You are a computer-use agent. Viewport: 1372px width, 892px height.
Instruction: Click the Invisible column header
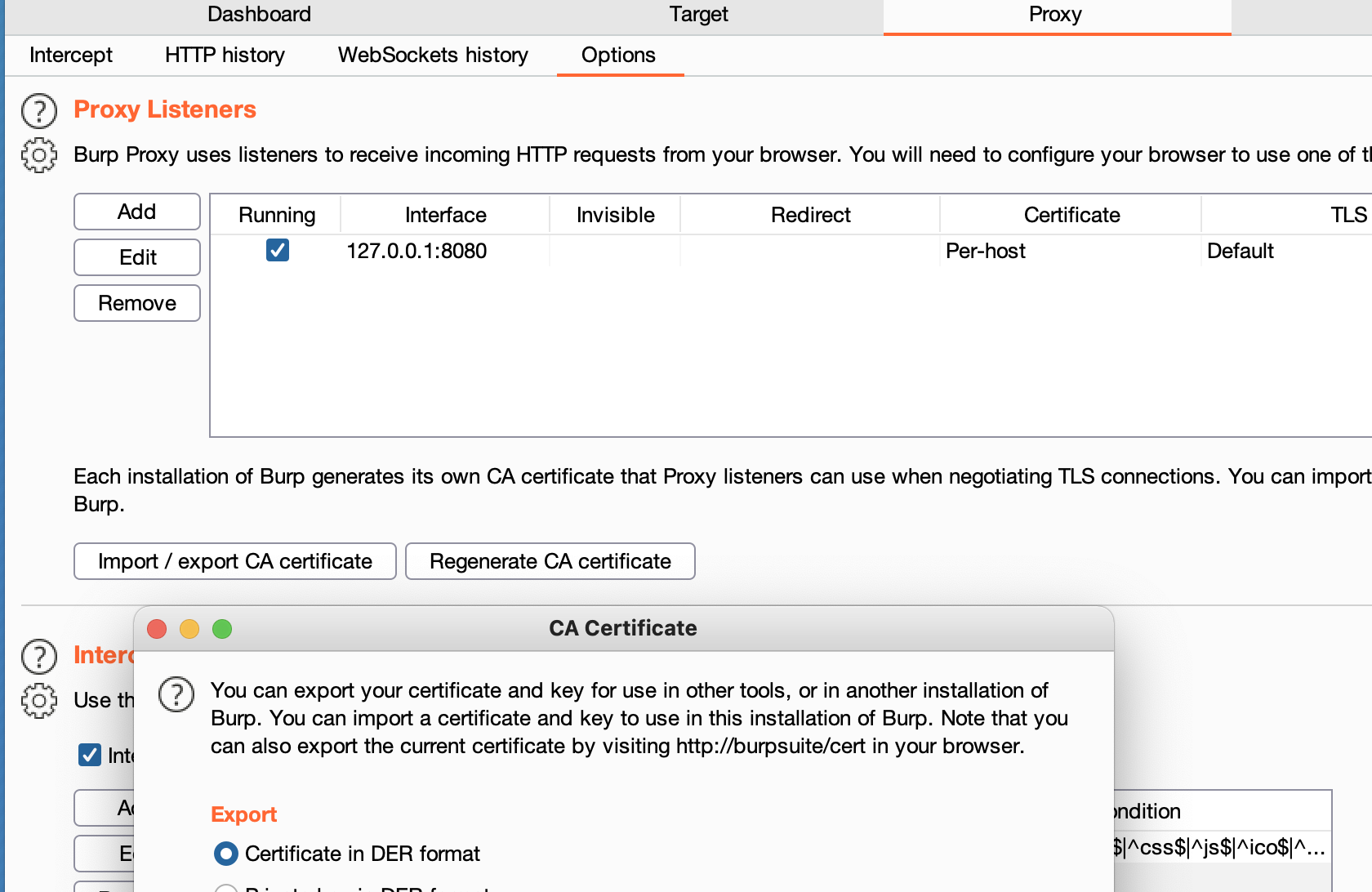click(x=616, y=215)
